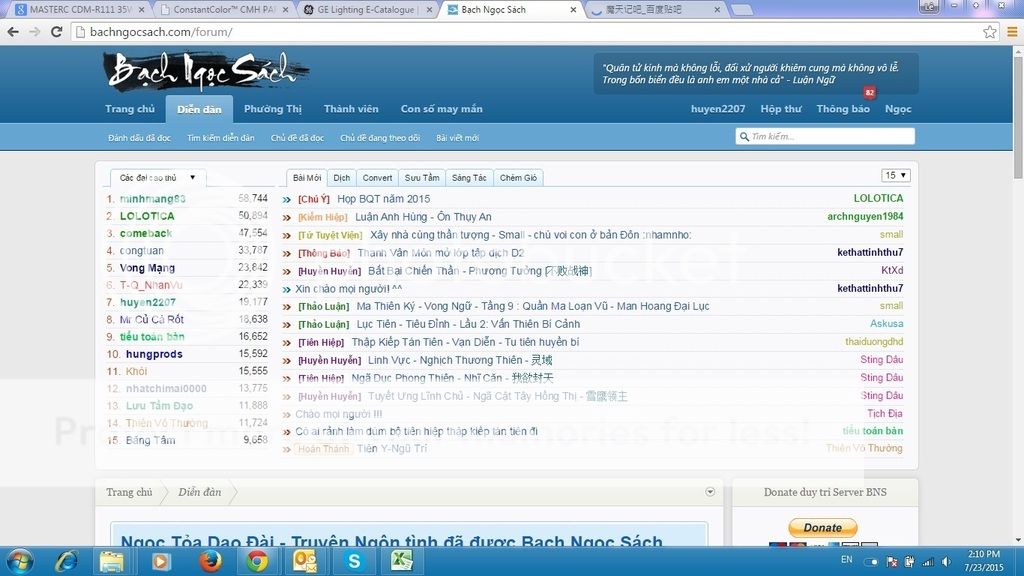The height and width of the screenshot is (576, 1024).
Task: Open Outlook taskbar icon
Action: (305, 562)
